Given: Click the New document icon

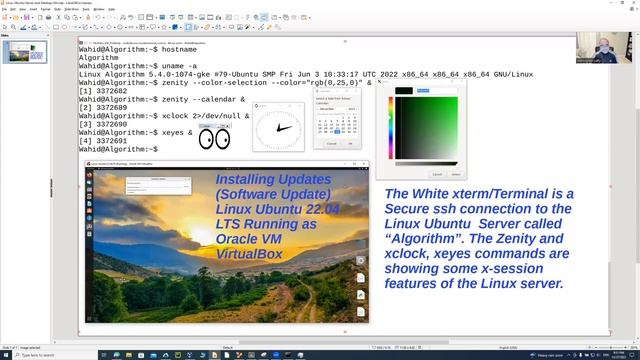Looking at the screenshot, I should (4, 18).
